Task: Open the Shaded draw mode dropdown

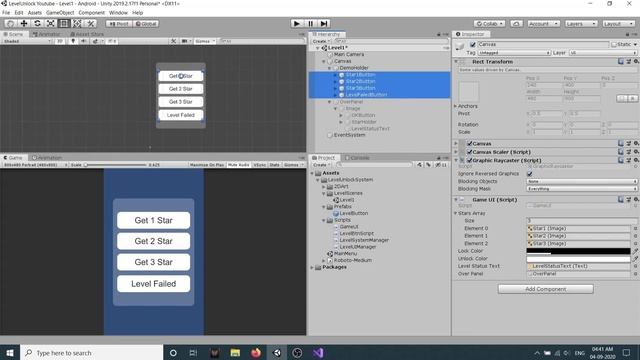Action: 27,41
